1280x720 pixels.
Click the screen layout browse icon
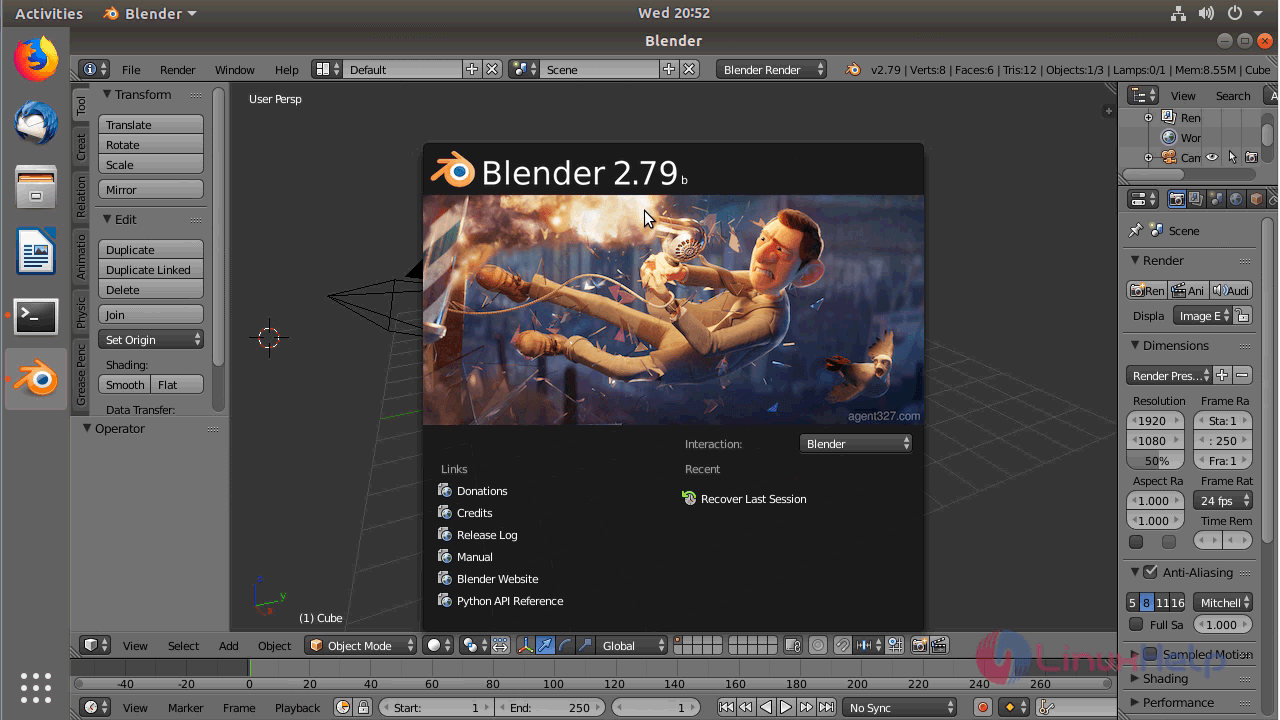click(326, 69)
